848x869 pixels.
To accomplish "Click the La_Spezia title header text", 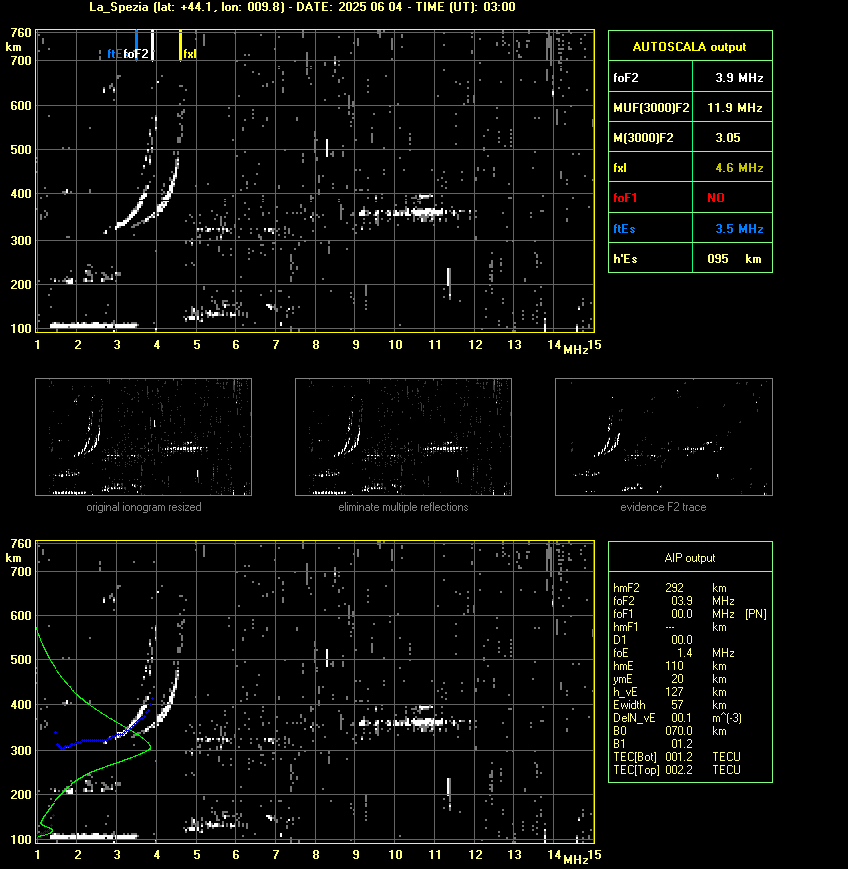I will pyautogui.click(x=303, y=7).
